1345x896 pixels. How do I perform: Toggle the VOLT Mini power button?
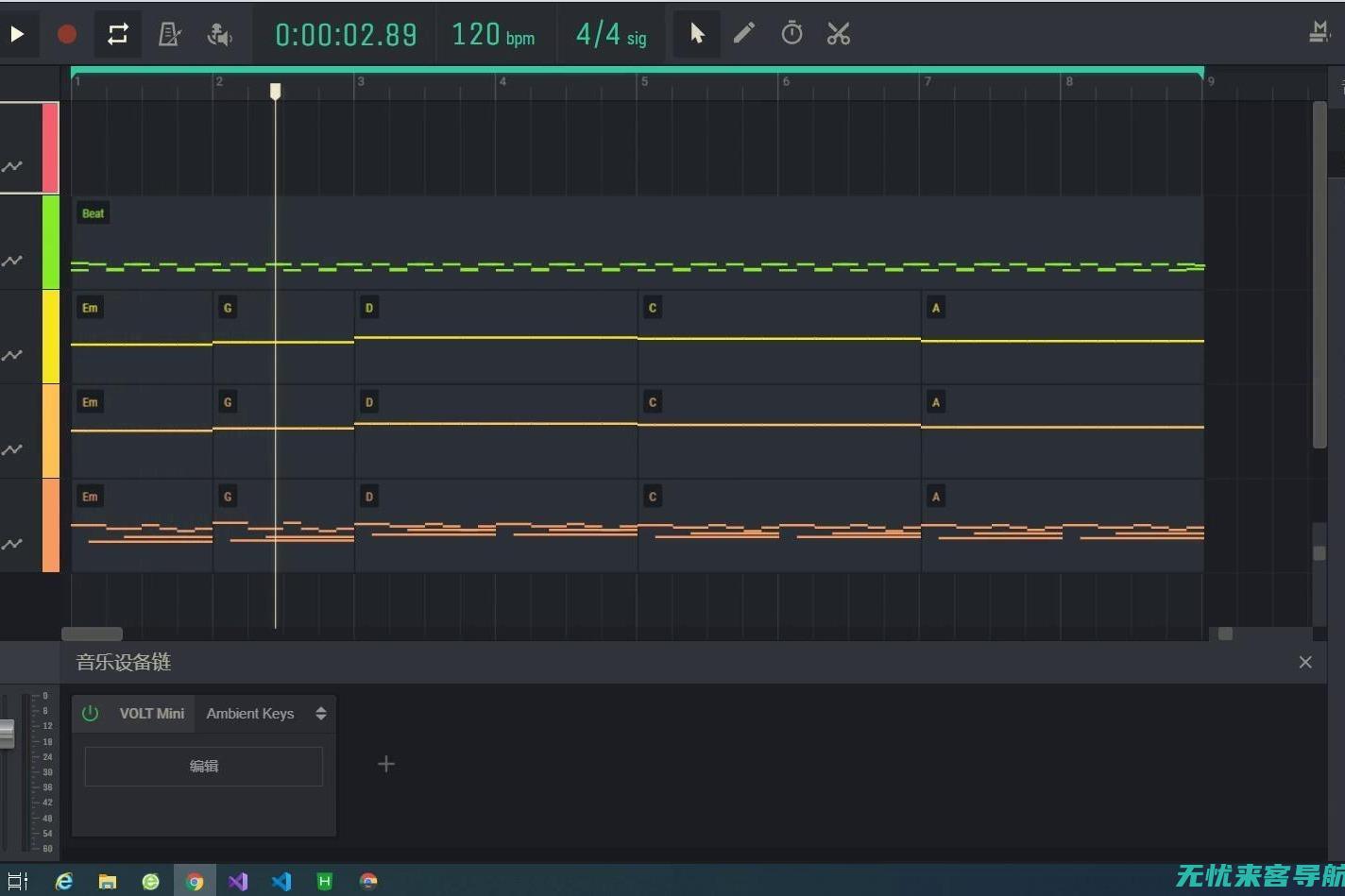(91, 713)
